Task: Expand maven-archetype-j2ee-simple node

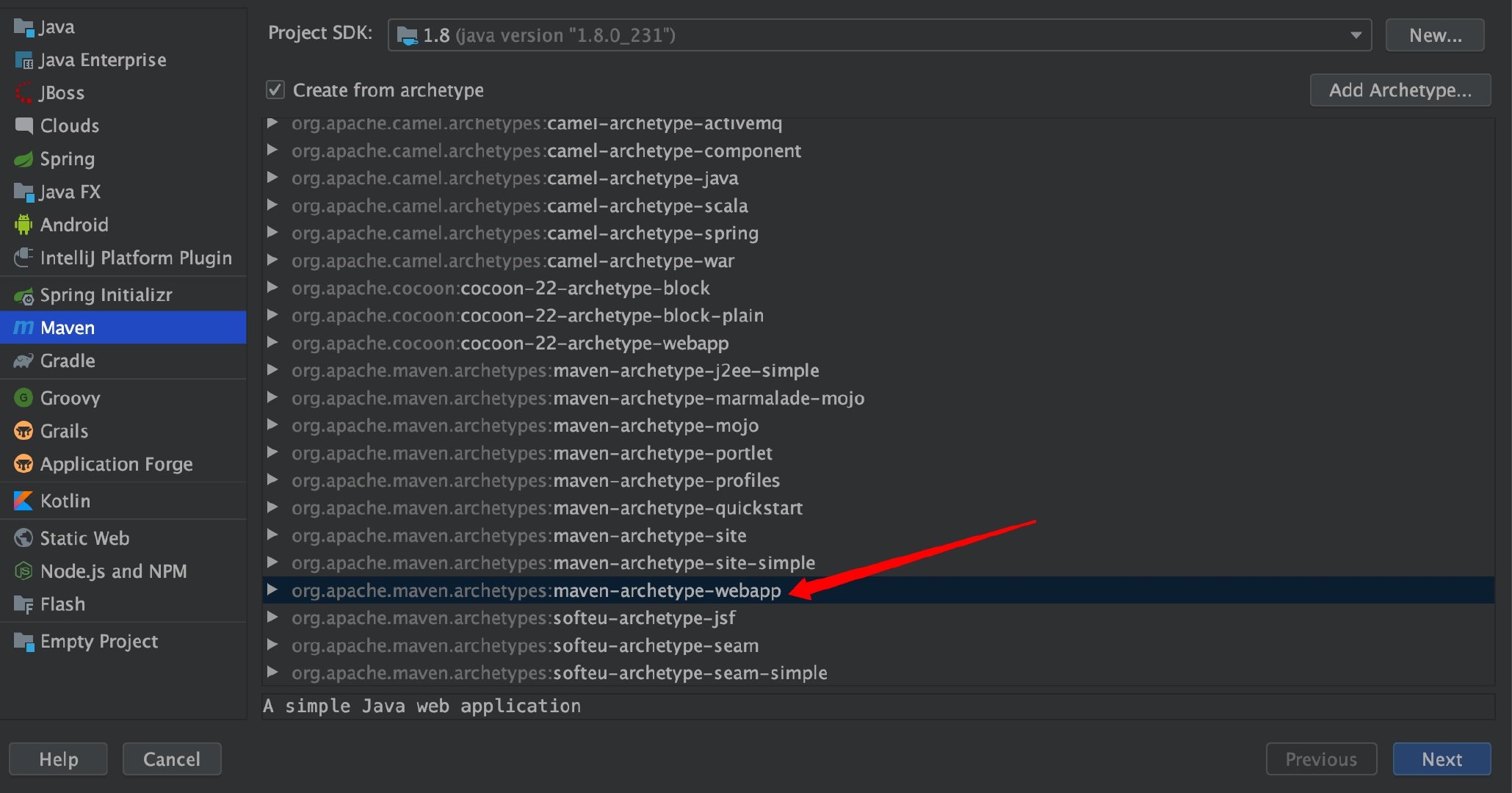Action: [272, 370]
